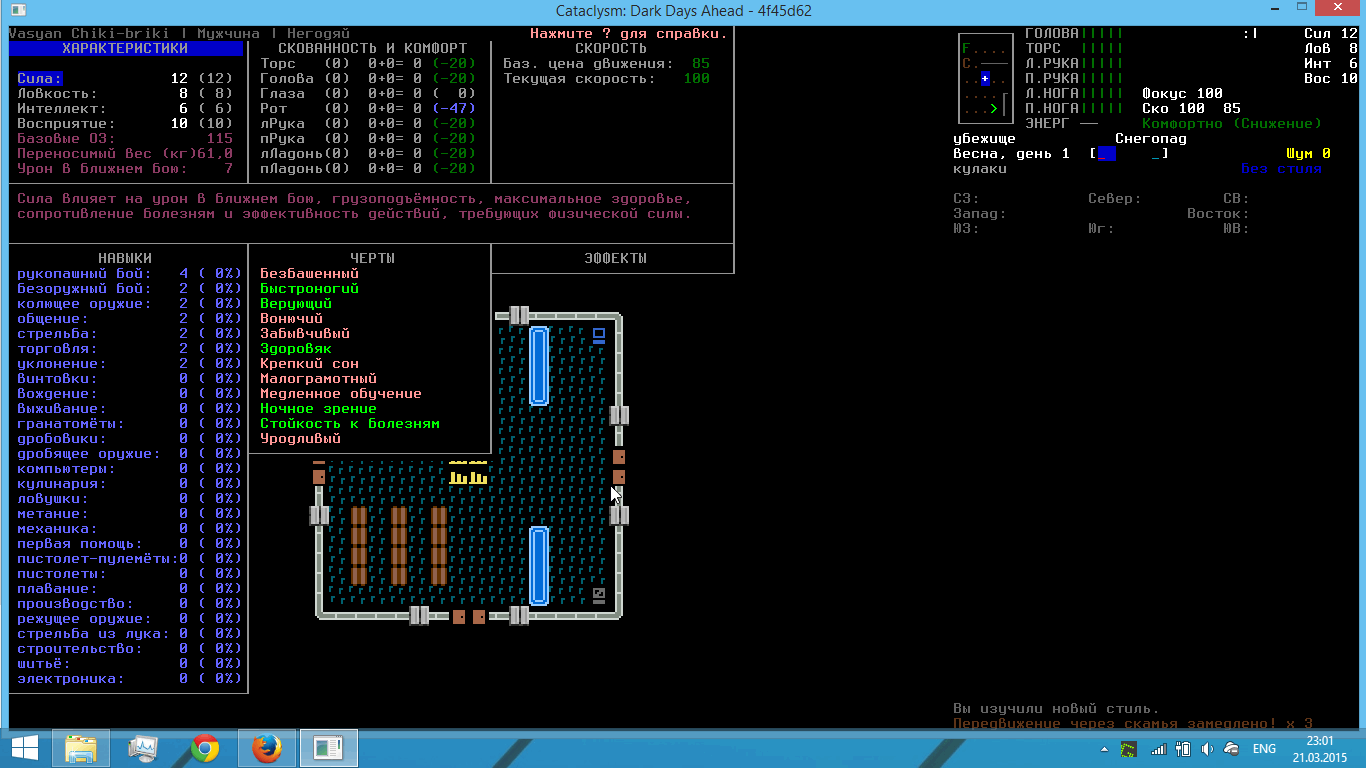Click the window on the west wall
Viewport: 1366px width, 768px height.
click(319, 516)
